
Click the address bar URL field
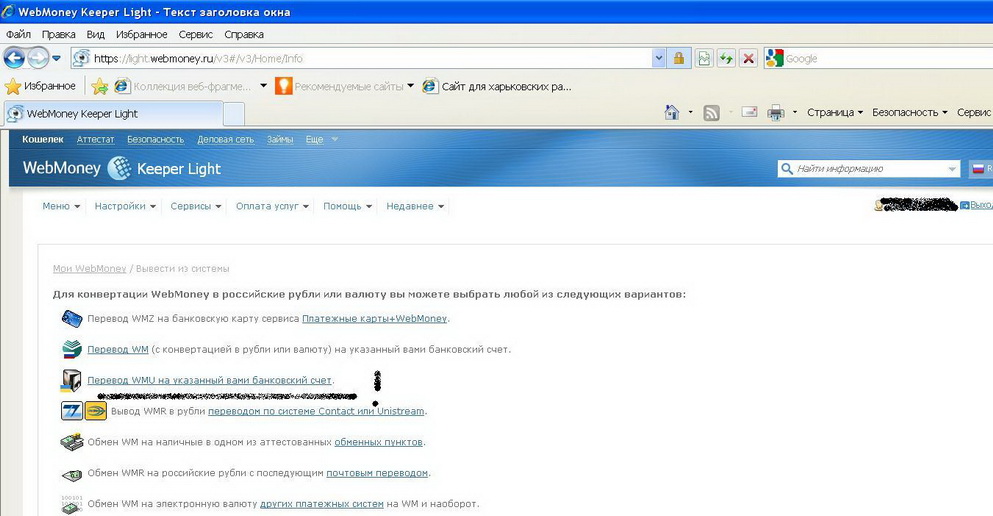click(361, 58)
